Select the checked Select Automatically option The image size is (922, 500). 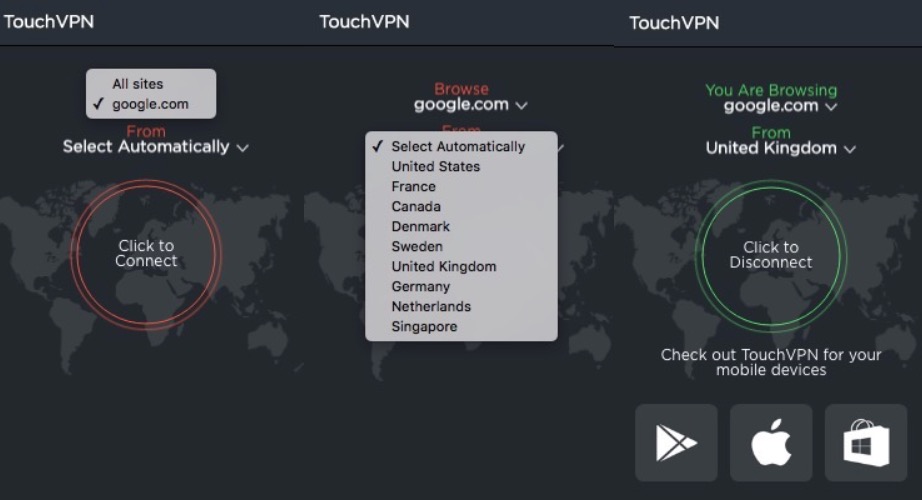tap(458, 147)
